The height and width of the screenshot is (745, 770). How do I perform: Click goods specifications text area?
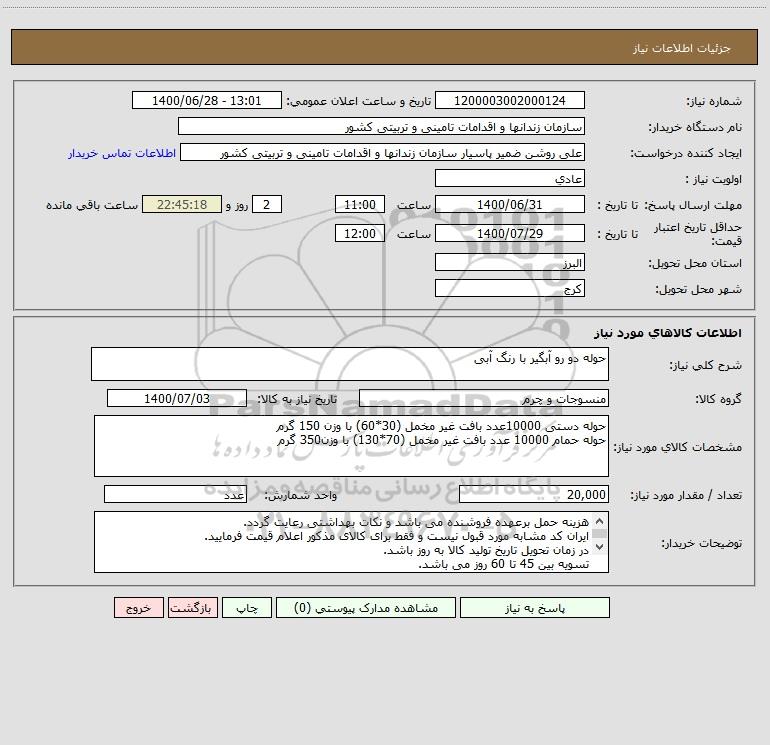(x=351, y=446)
